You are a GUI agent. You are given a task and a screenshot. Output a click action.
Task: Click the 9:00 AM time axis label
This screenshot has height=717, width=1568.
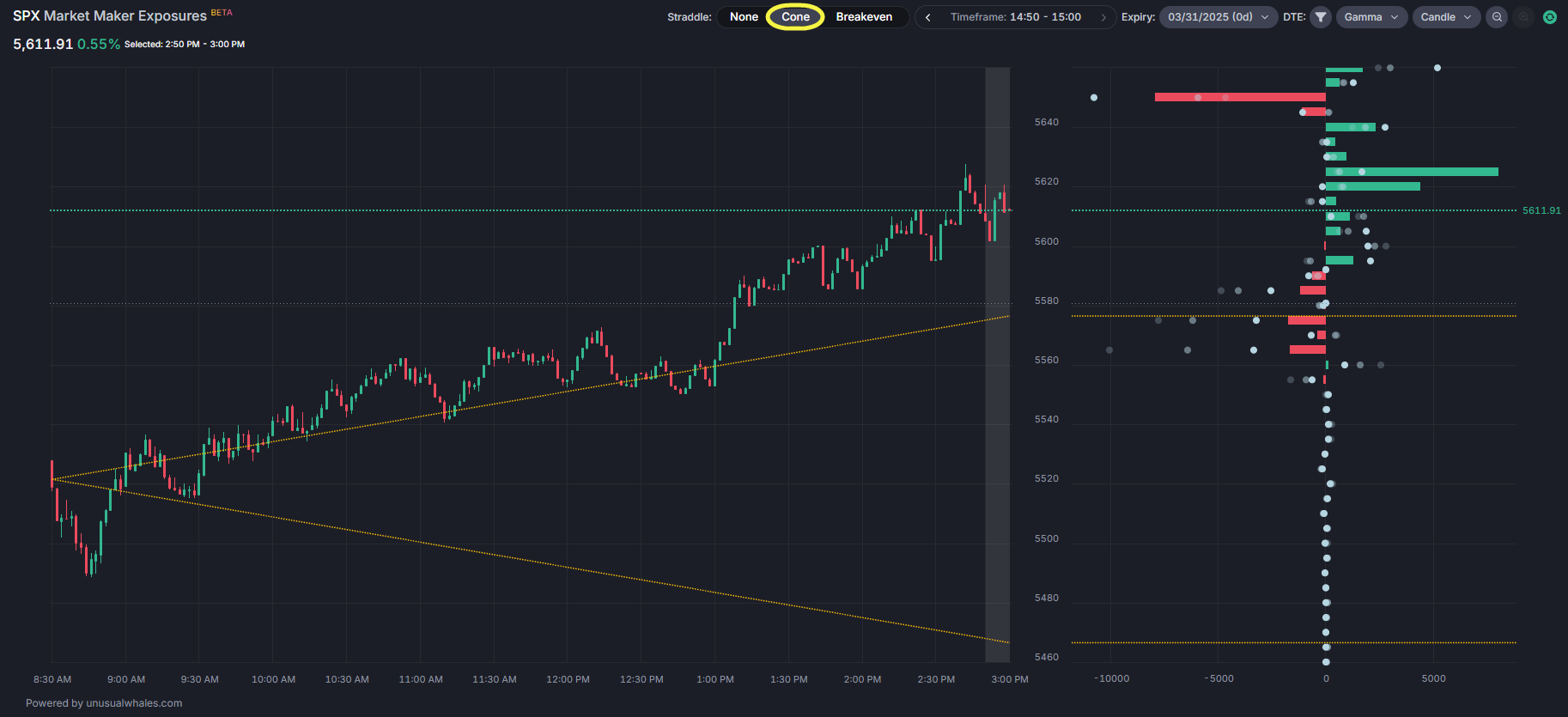tap(126, 679)
